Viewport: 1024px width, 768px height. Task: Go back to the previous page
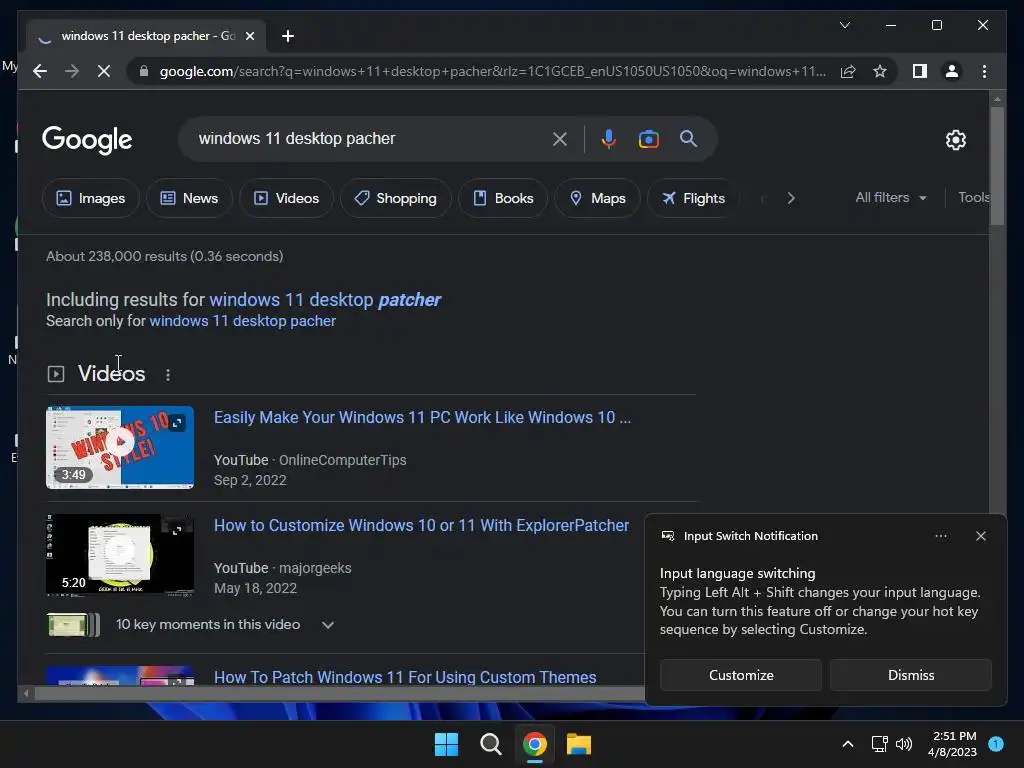pyautogui.click(x=40, y=71)
